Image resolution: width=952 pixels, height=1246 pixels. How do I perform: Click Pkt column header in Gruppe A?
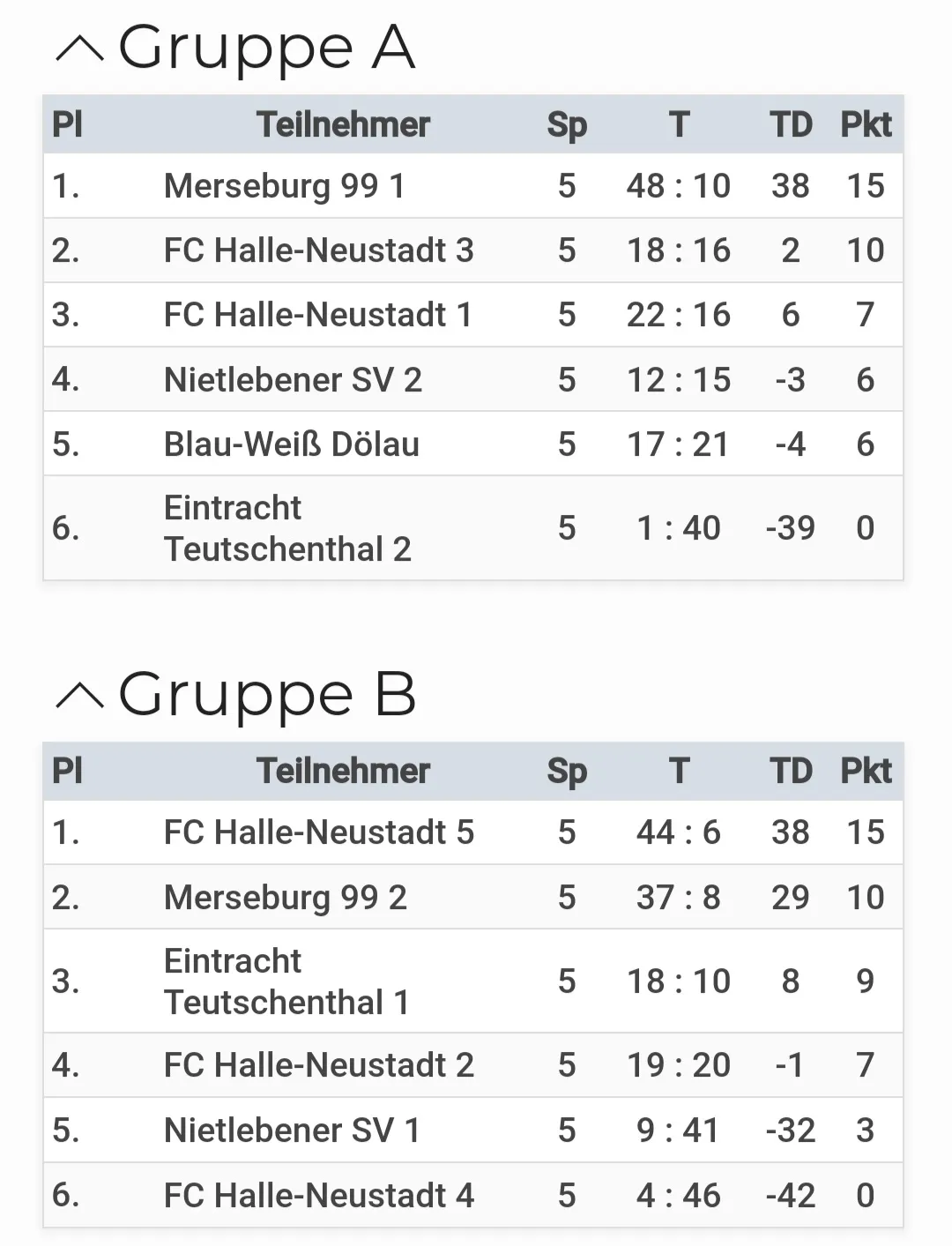(x=866, y=124)
